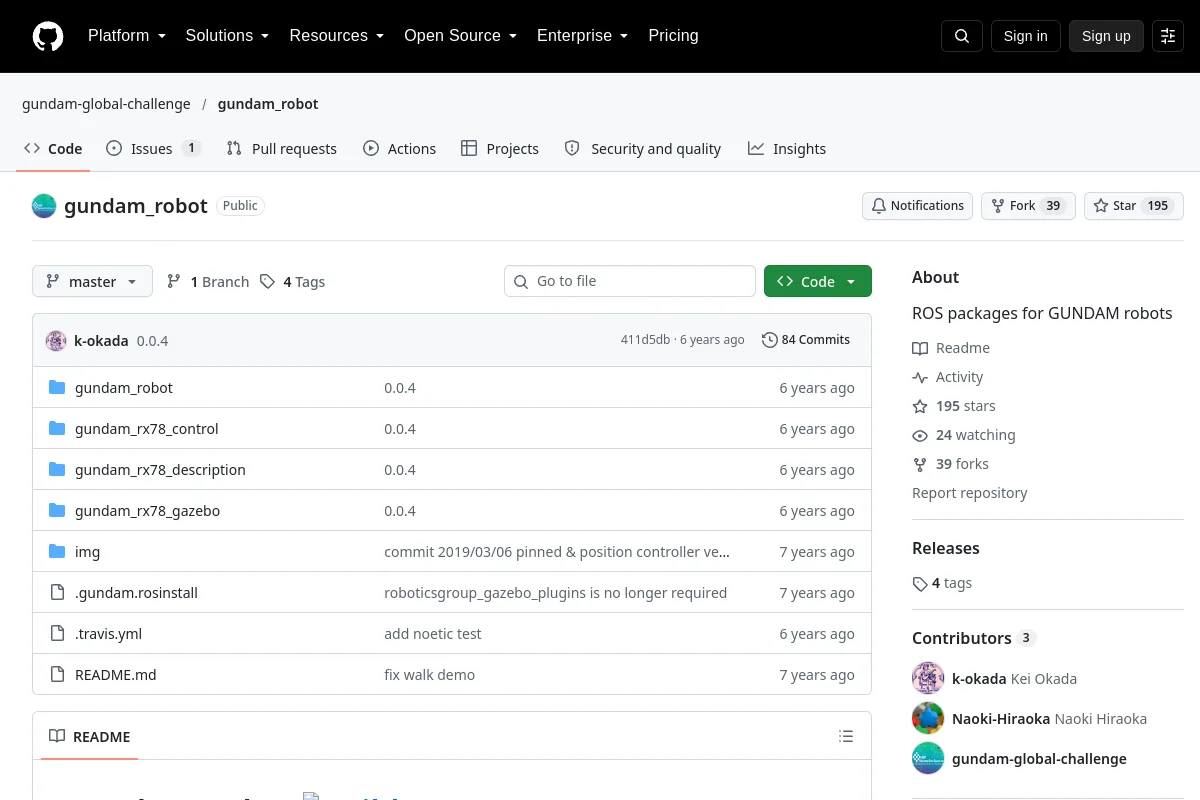Open the Activity link in About
Screen dimensions: 1200x800
(x=948, y=377)
